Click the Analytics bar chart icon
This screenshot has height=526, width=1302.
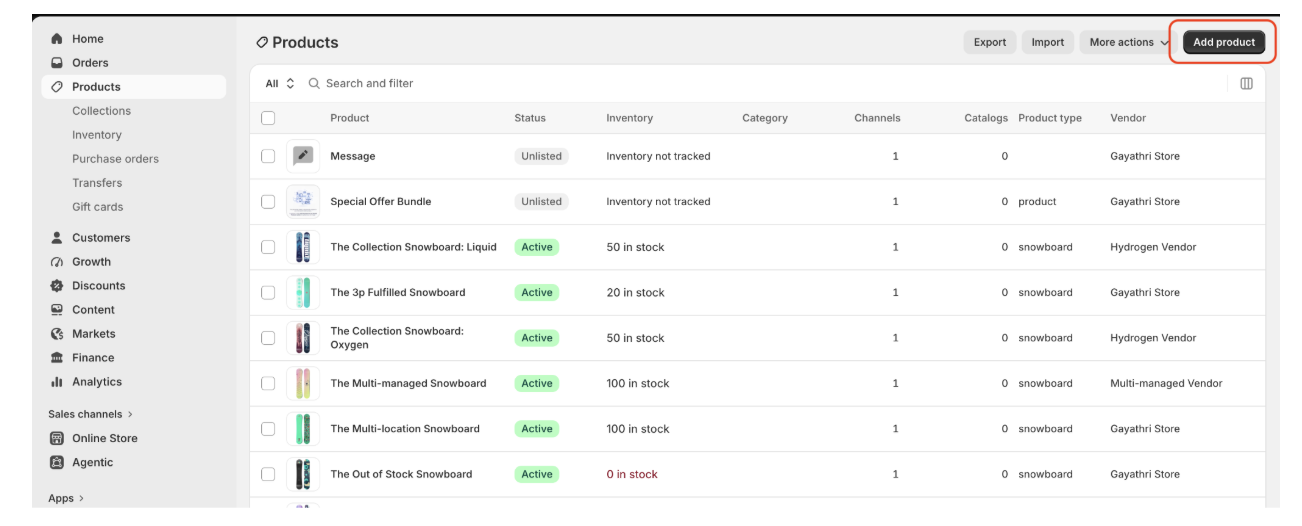point(57,382)
